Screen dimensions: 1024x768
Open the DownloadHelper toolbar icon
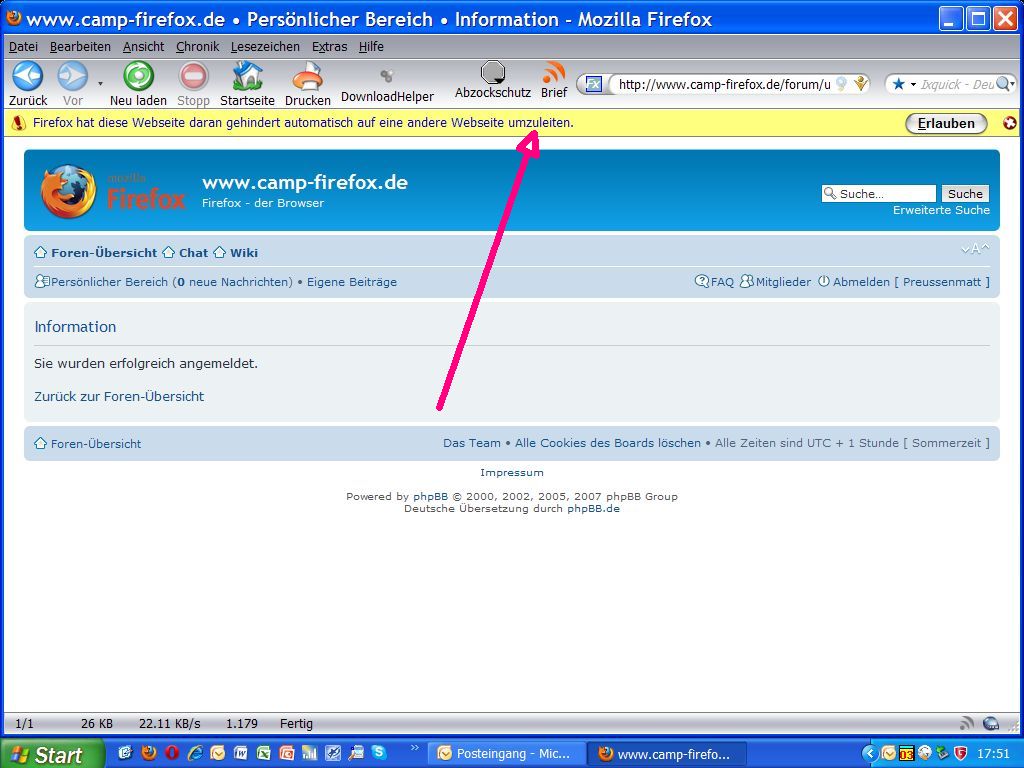[387, 76]
